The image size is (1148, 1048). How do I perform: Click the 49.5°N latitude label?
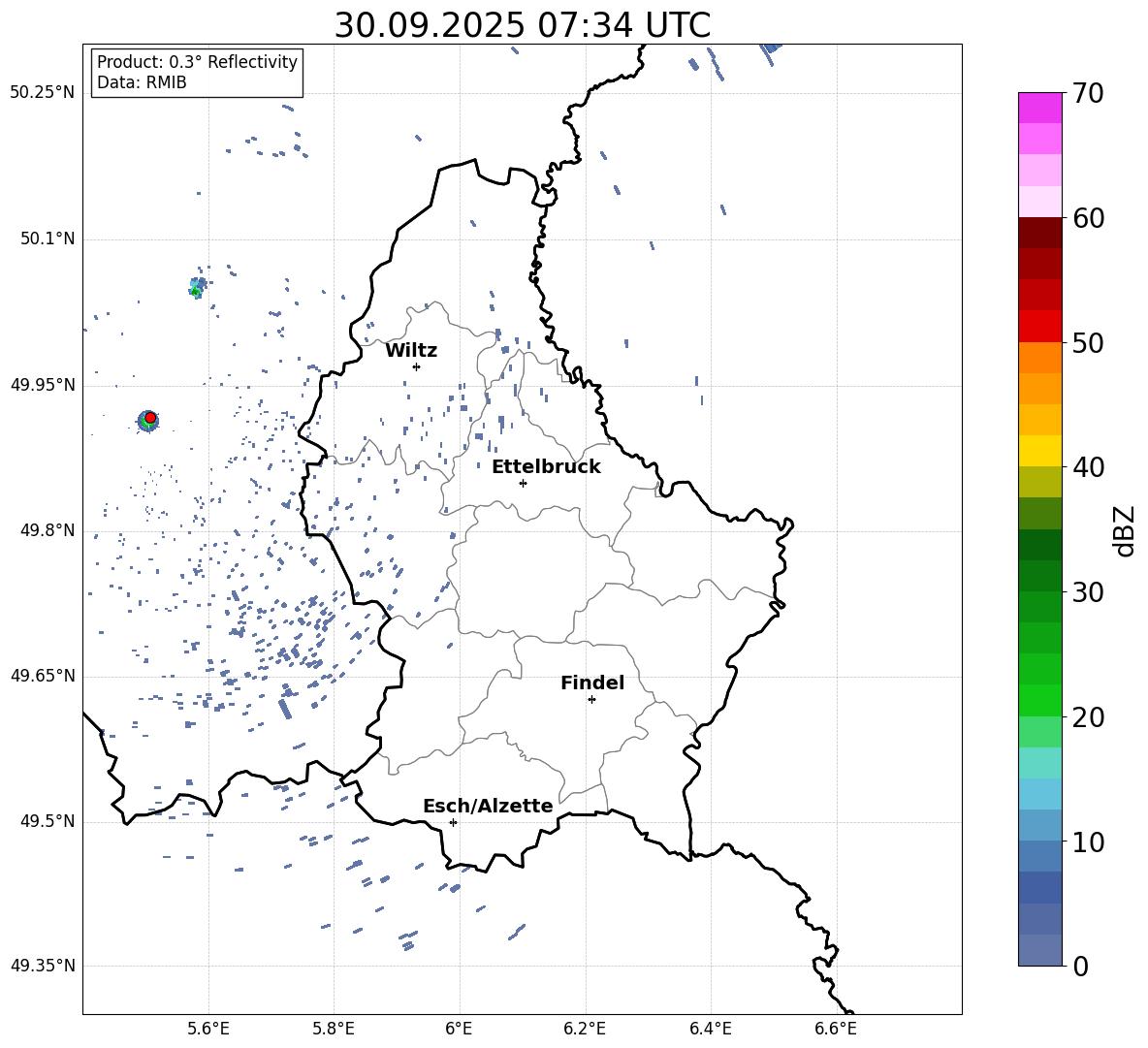click(x=47, y=821)
